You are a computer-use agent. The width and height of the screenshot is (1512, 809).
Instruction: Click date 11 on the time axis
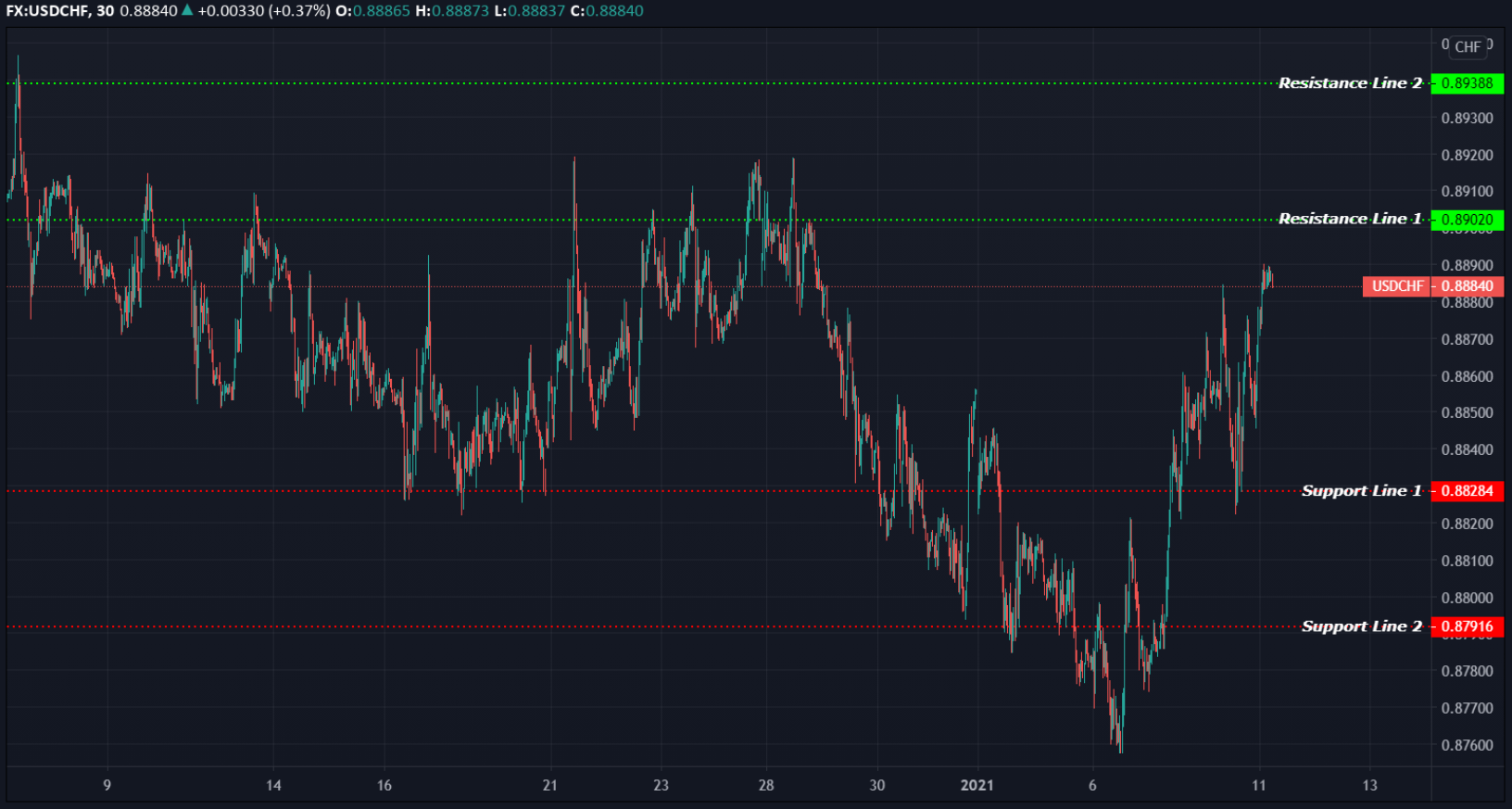[1258, 786]
